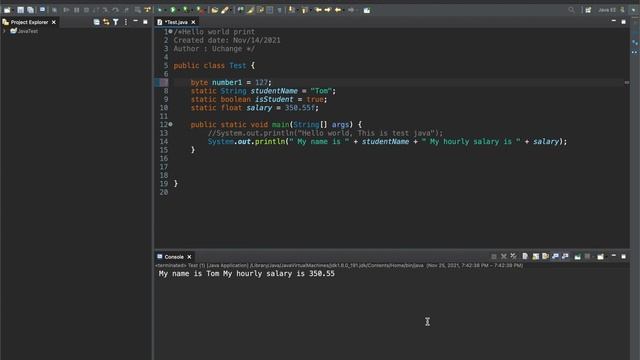Select the Console tab
Image resolution: width=640 pixels, height=360 pixels.
point(173,257)
